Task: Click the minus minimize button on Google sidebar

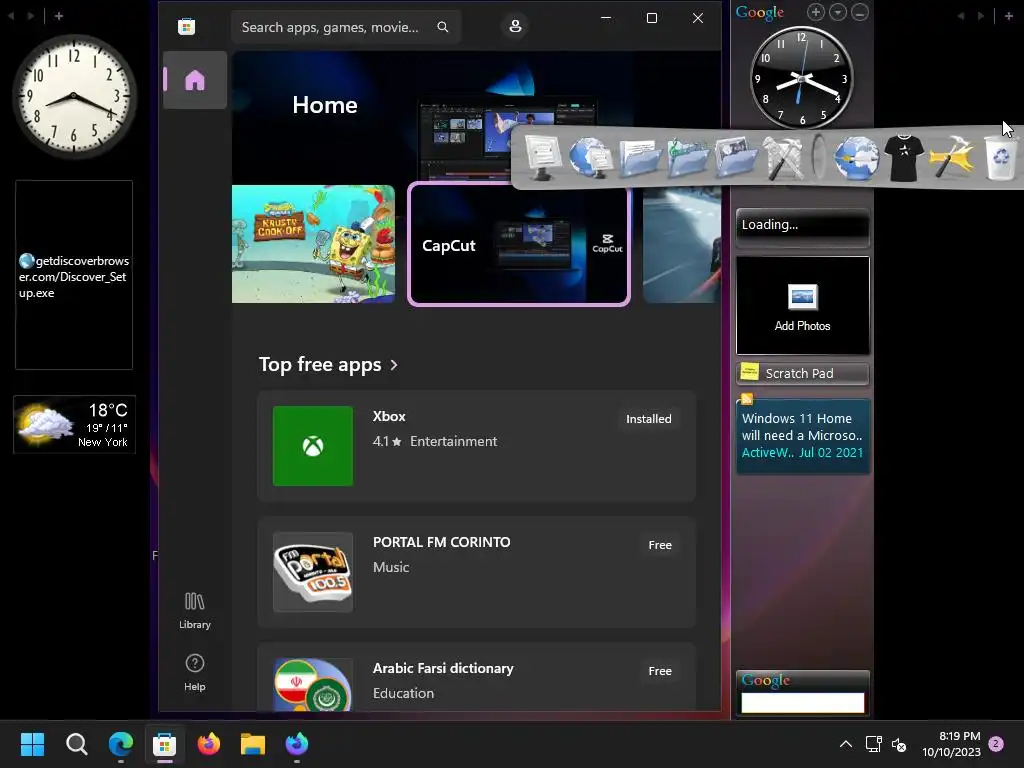Action: pyautogui.click(x=860, y=12)
